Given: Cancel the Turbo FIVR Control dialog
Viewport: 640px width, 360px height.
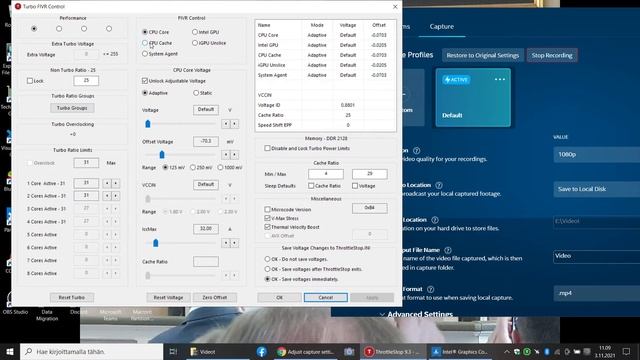Looking at the screenshot, I should 326,297.
